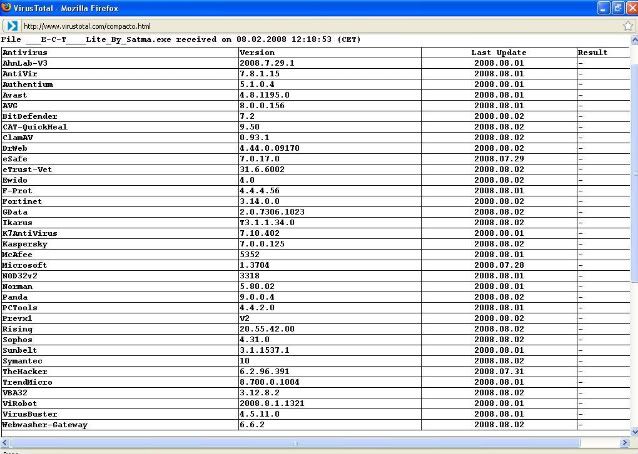Viewport: 638px width, 454px height.
Task: Select the Symantec antivirus name
Action: pos(22,361)
